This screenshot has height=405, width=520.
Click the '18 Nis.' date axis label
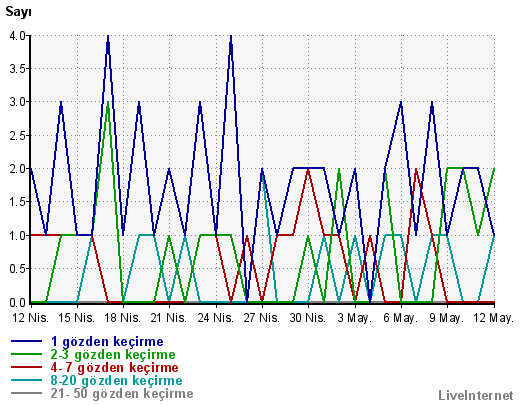(x=123, y=318)
